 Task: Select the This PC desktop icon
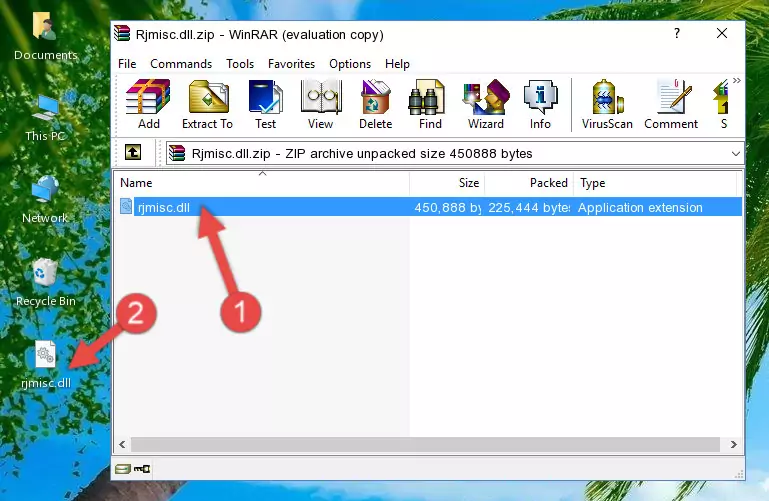(x=45, y=118)
